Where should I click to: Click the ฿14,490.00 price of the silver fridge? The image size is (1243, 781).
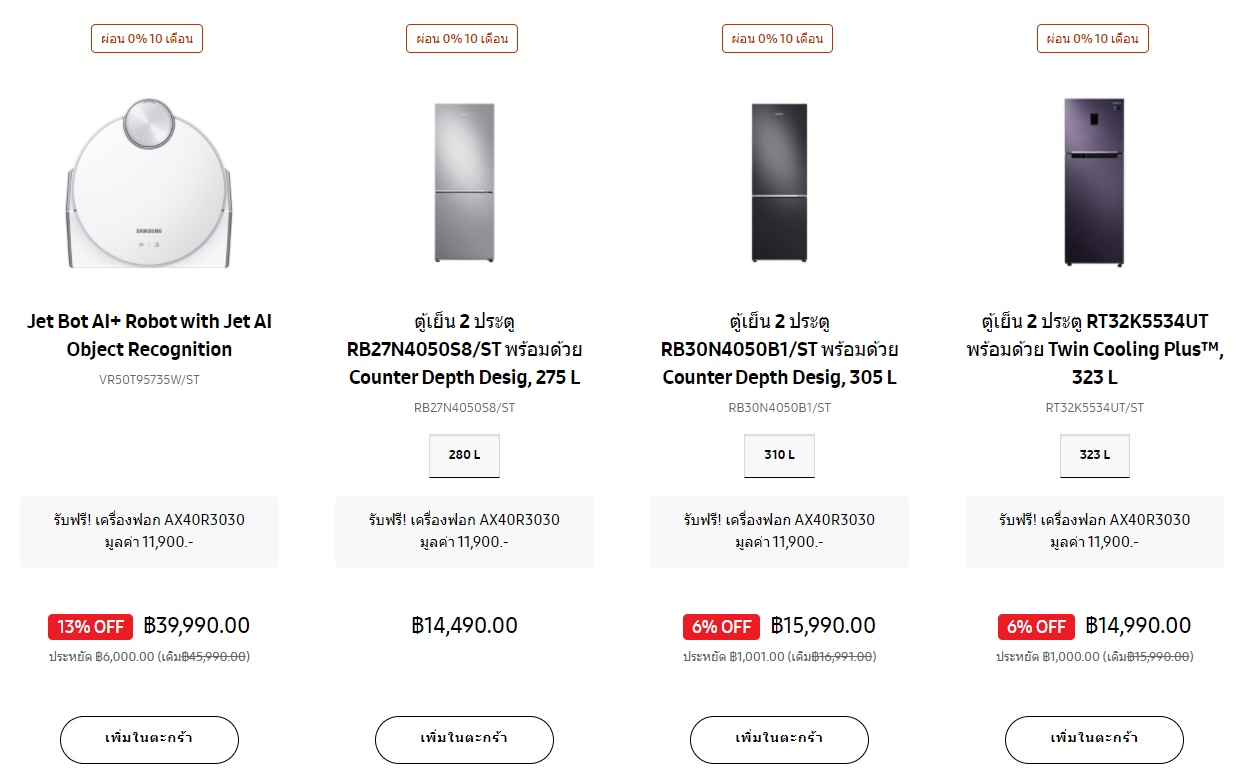(x=464, y=626)
